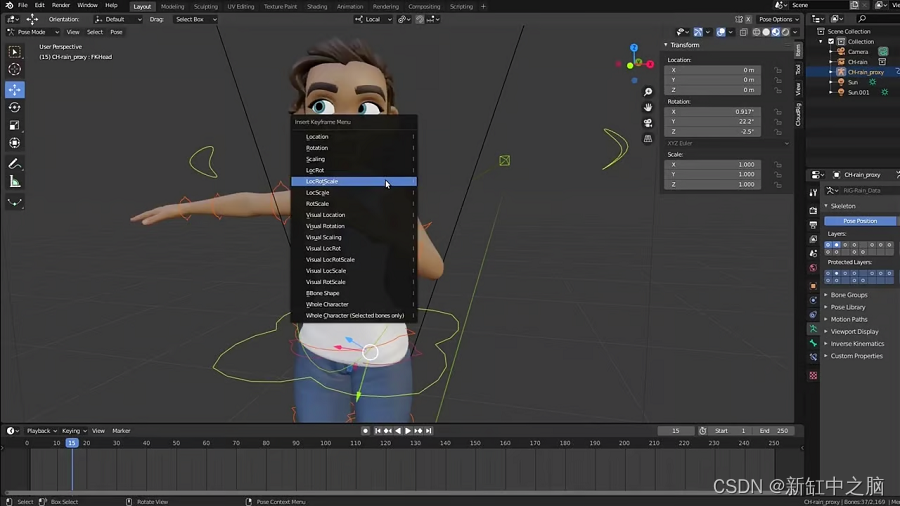The width and height of the screenshot is (900, 506).
Task: Click the pan view hand icon
Action: tap(648, 107)
